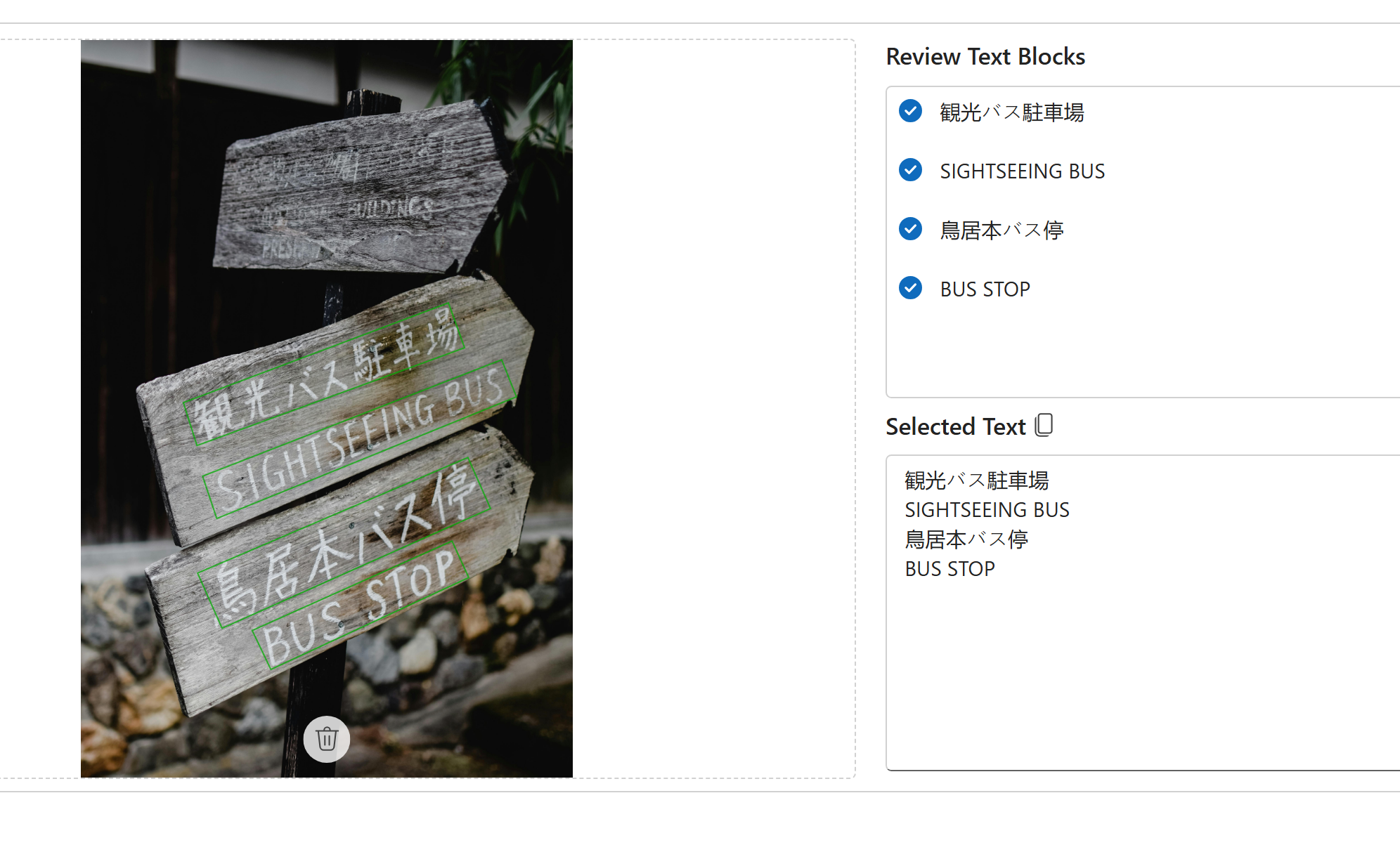Uncheck the SIGHTSEEING BUS text block
1400x864 pixels.
[x=911, y=170]
